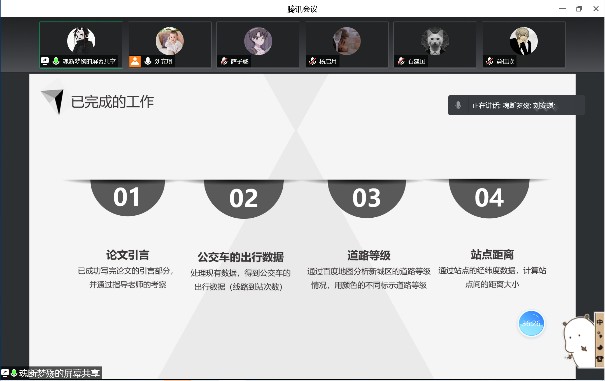The width and height of the screenshot is (605, 381).
Task: Click the green microphone icon on first participant tile
Action: click(x=56, y=61)
